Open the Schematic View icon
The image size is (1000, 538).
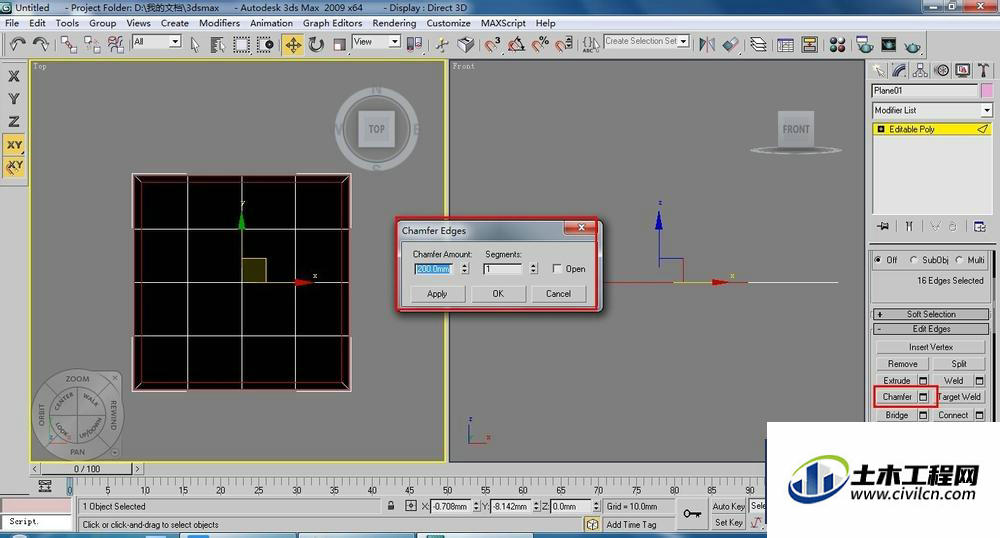tap(810, 45)
